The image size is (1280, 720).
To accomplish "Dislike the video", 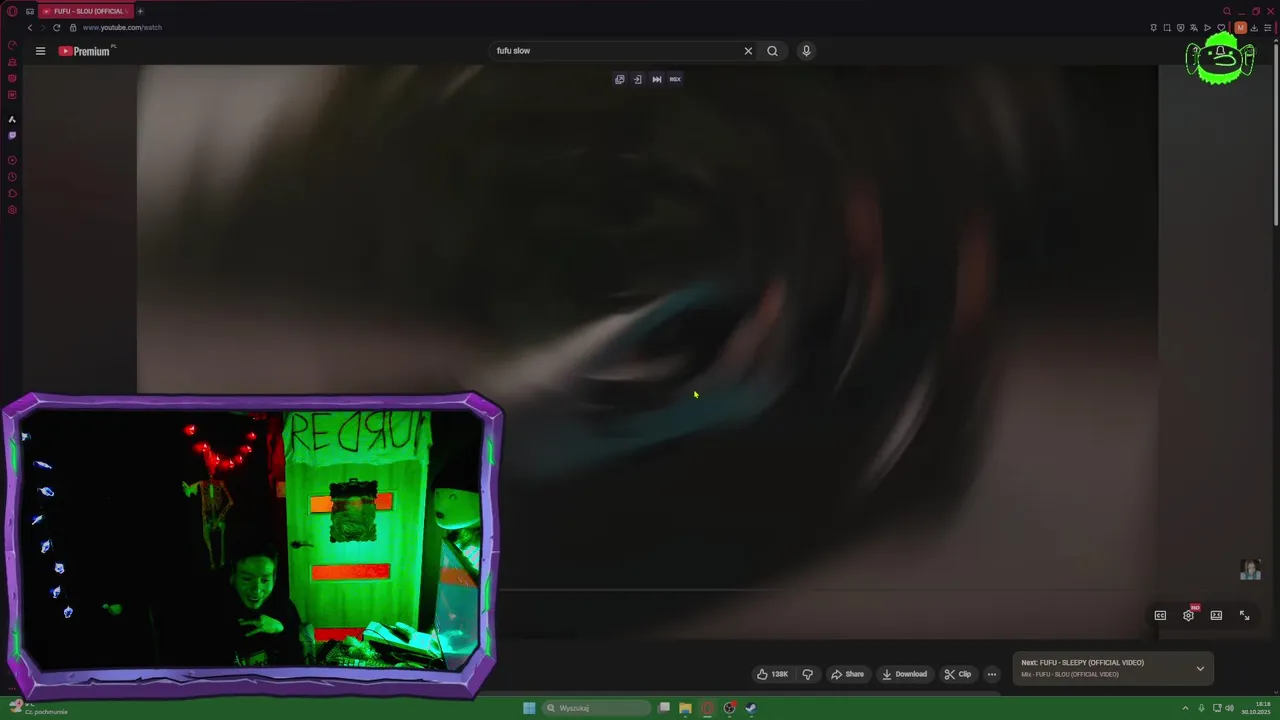I will click(808, 674).
